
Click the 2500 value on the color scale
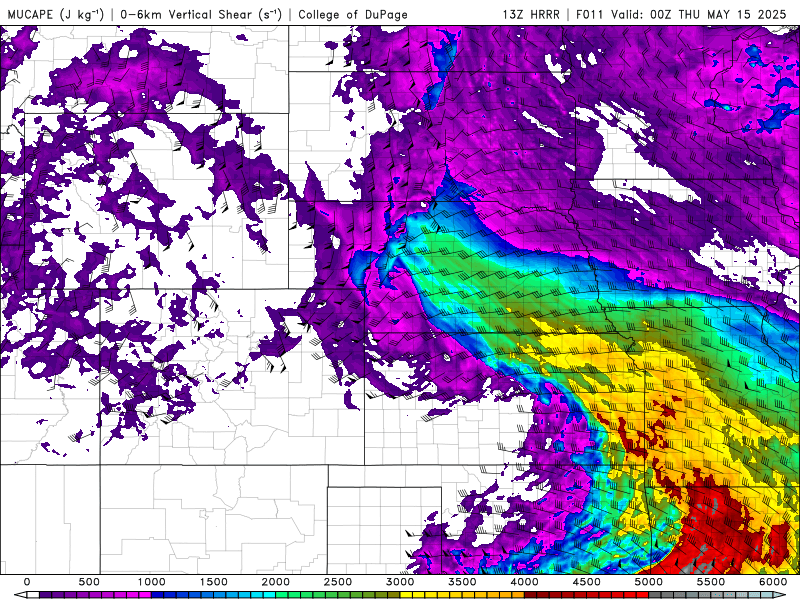point(338,582)
